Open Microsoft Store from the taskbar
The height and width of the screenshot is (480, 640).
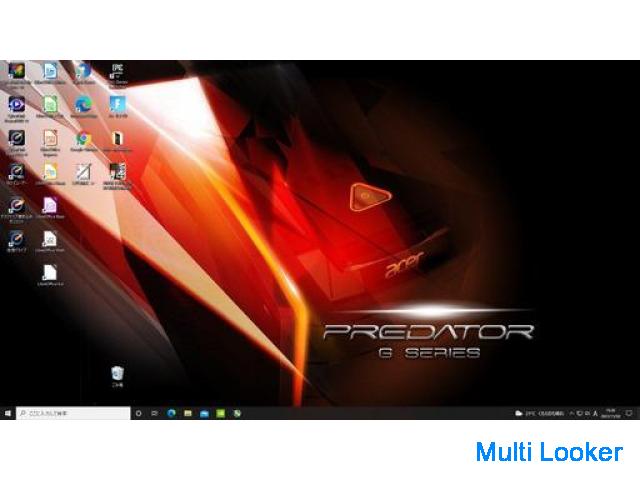204,412
